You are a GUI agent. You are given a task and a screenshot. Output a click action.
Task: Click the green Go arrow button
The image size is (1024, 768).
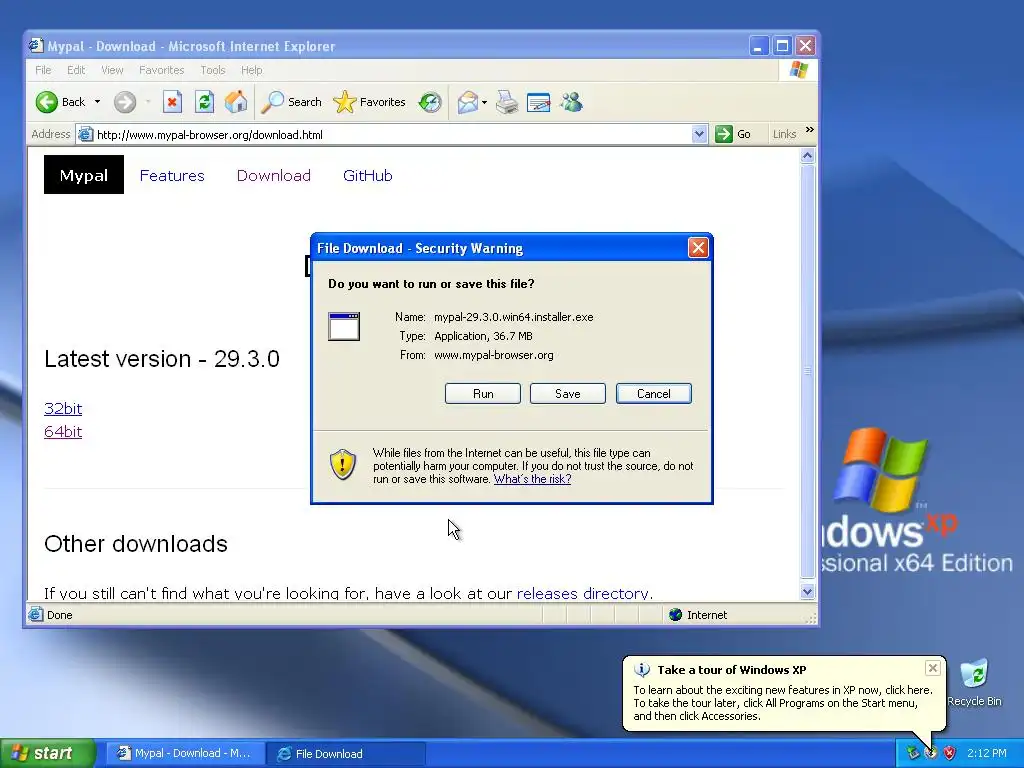click(724, 135)
